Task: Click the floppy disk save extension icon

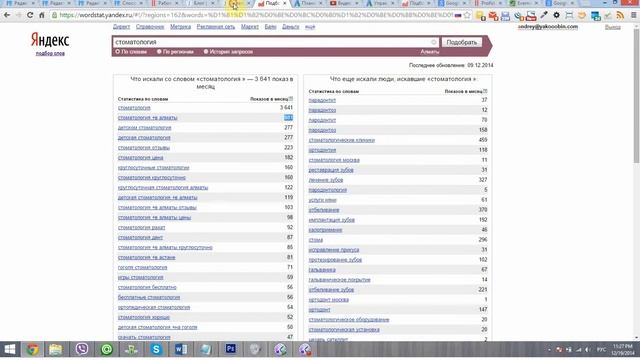Action: pyautogui.click(x=505, y=16)
